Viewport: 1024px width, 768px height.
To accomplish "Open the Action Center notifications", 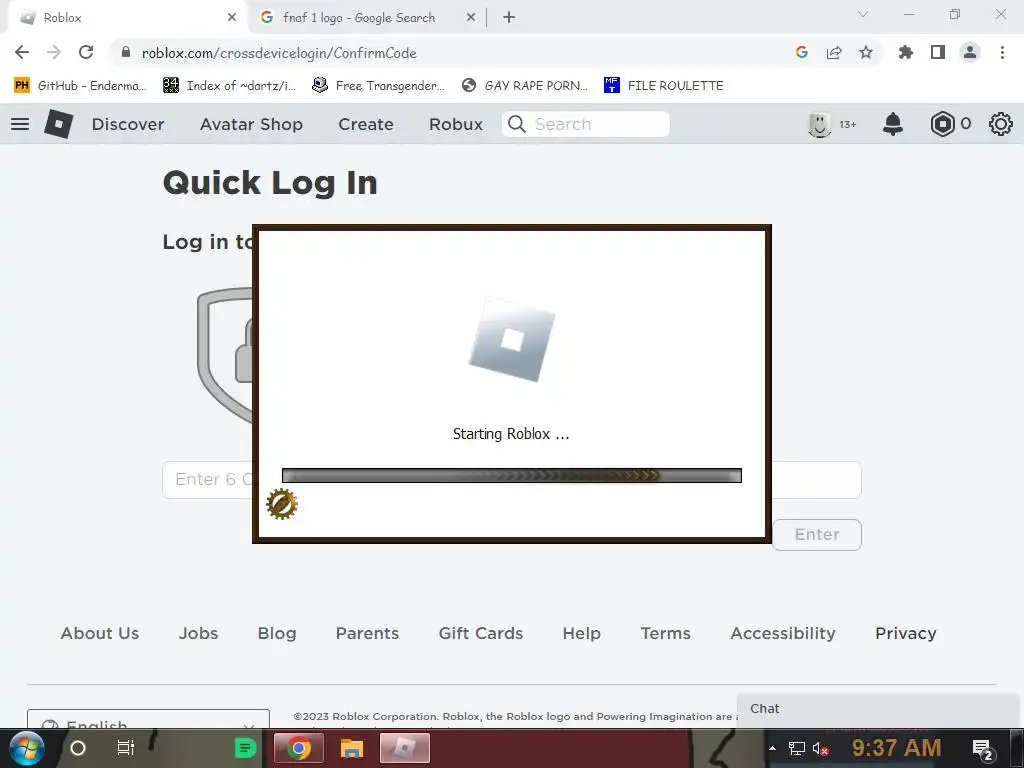I will pyautogui.click(x=984, y=749).
